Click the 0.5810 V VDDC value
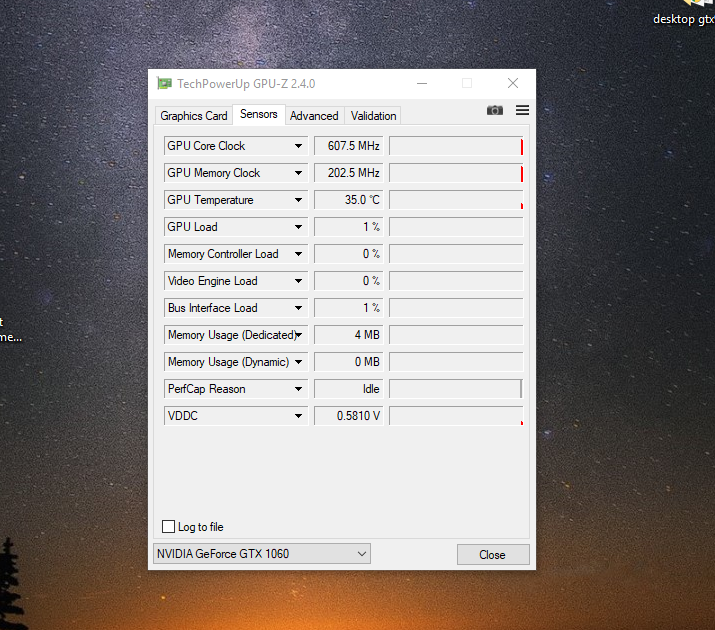Screen dimensions: 715x630 [349, 416]
